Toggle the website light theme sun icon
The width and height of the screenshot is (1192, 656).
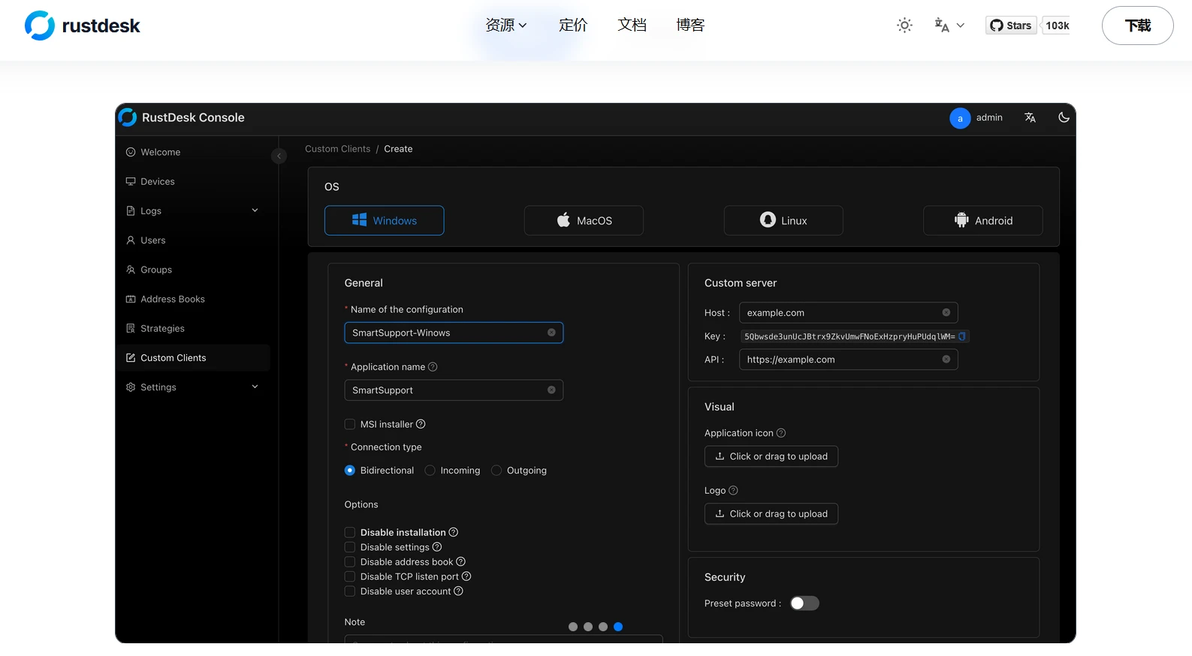coord(904,25)
